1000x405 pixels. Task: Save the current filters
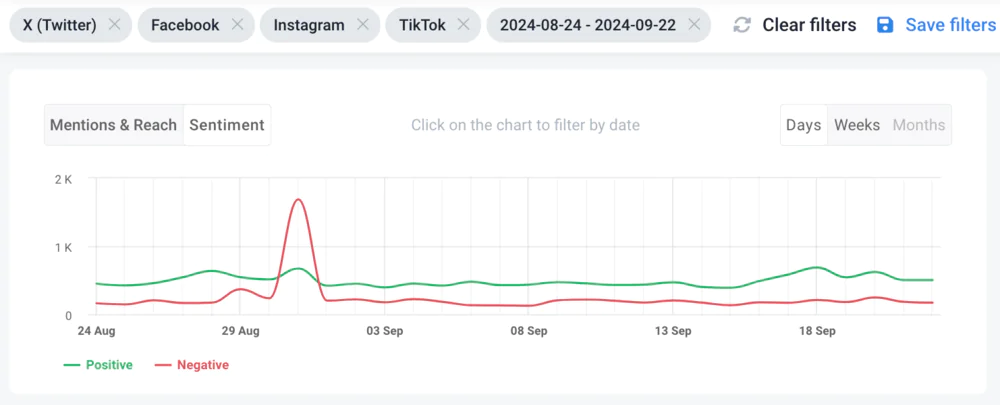(x=950, y=25)
